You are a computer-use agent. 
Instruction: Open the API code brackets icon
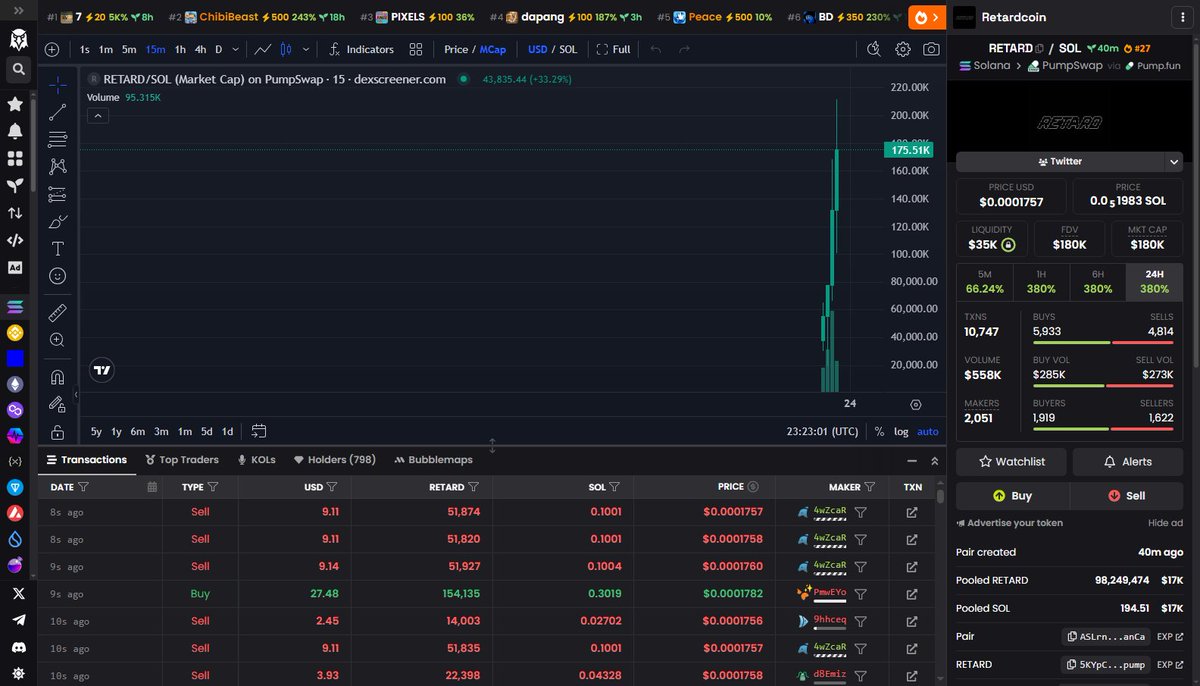pos(15,240)
